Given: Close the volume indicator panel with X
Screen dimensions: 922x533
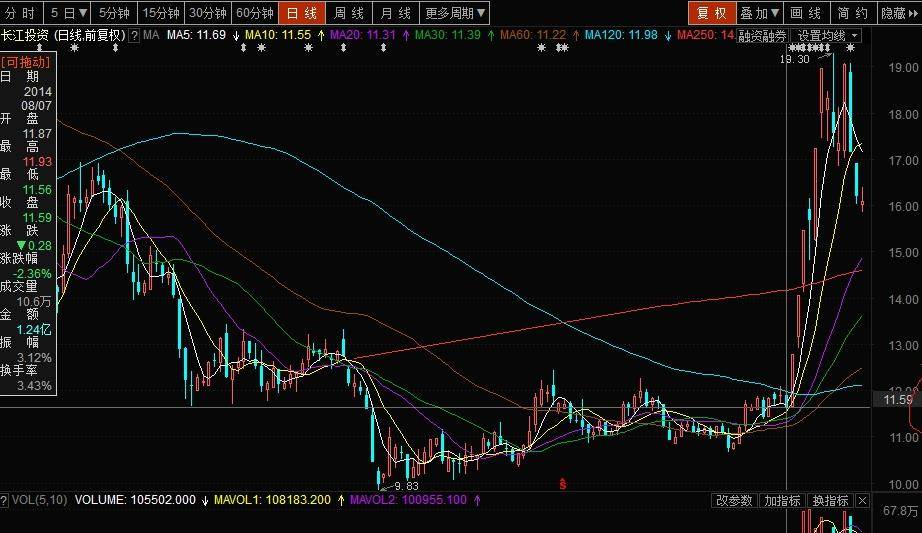Looking at the screenshot, I should click(862, 500).
